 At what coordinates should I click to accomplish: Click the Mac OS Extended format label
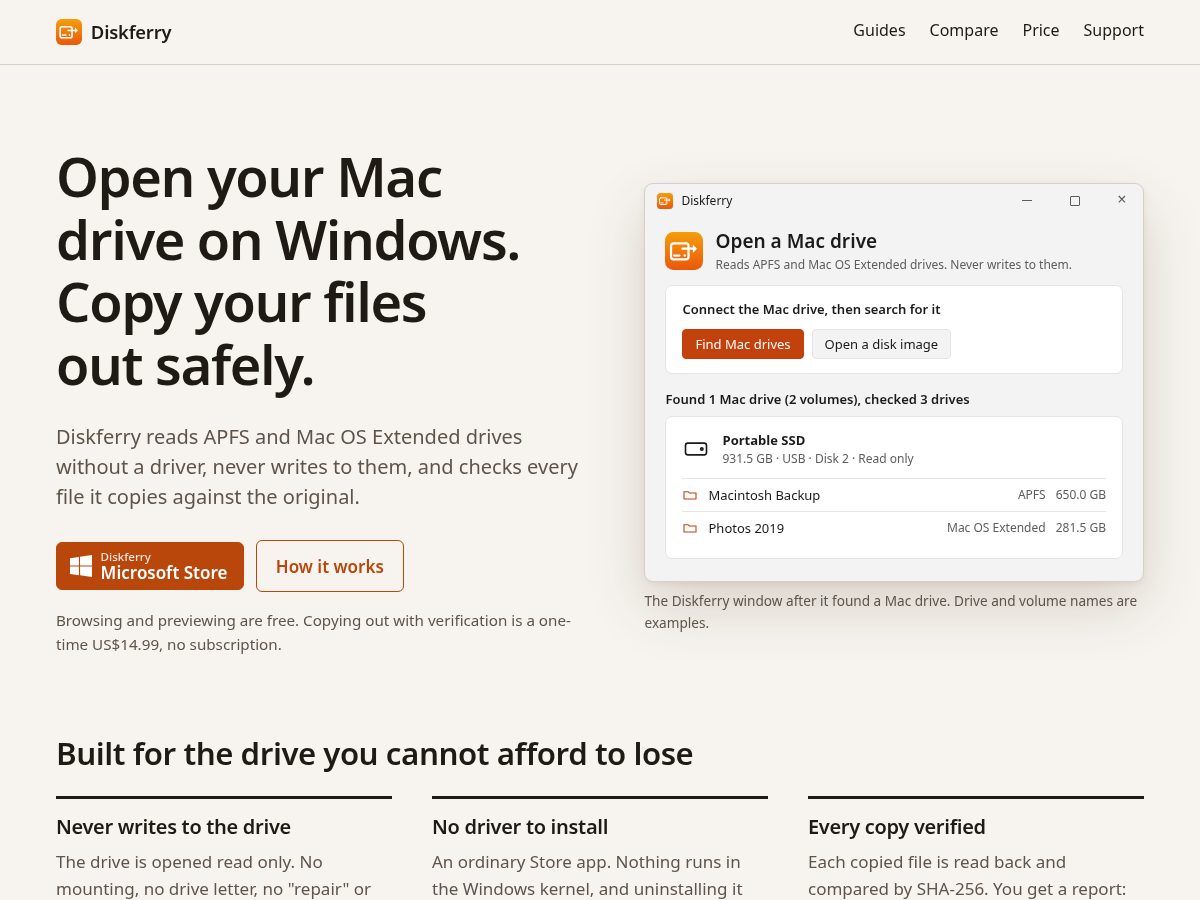point(996,528)
